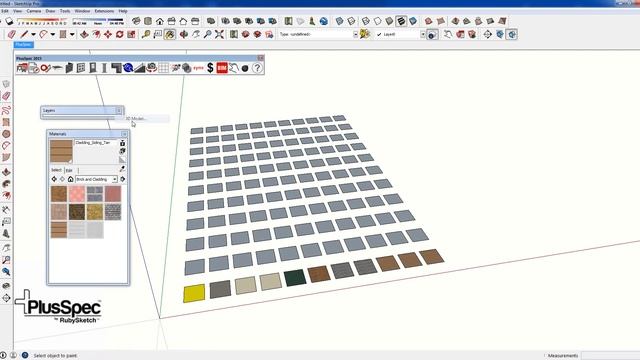The image size is (640, 360).
Task: Expand the Rectangle tool dropdown arrow
Action: coord(72,35)
